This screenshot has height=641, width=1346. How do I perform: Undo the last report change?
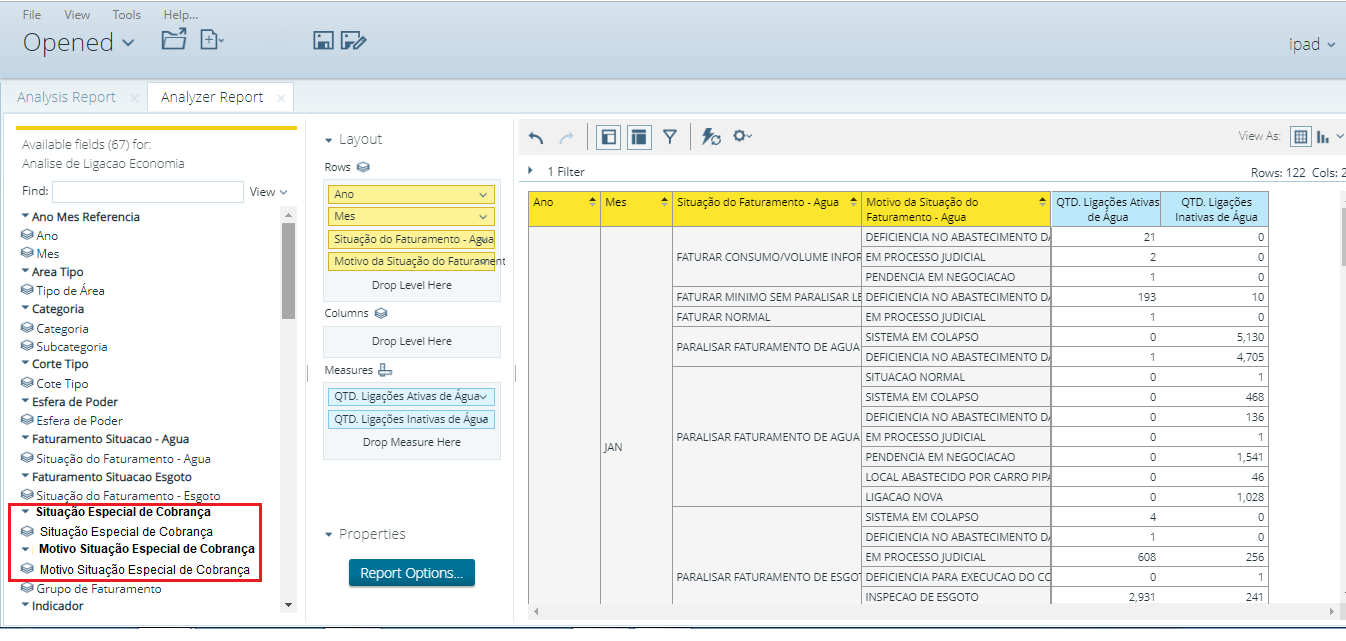(537, 137)
